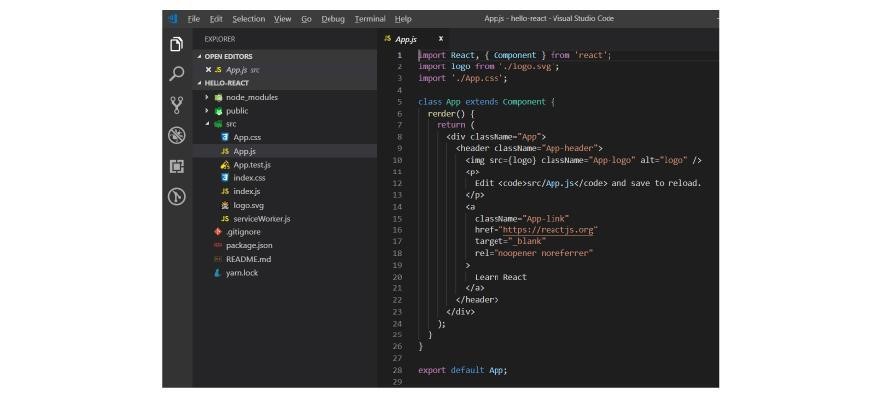Click the VS Code logo in title bar
This screenshot has width=880, height=397.
pos(173,19)
